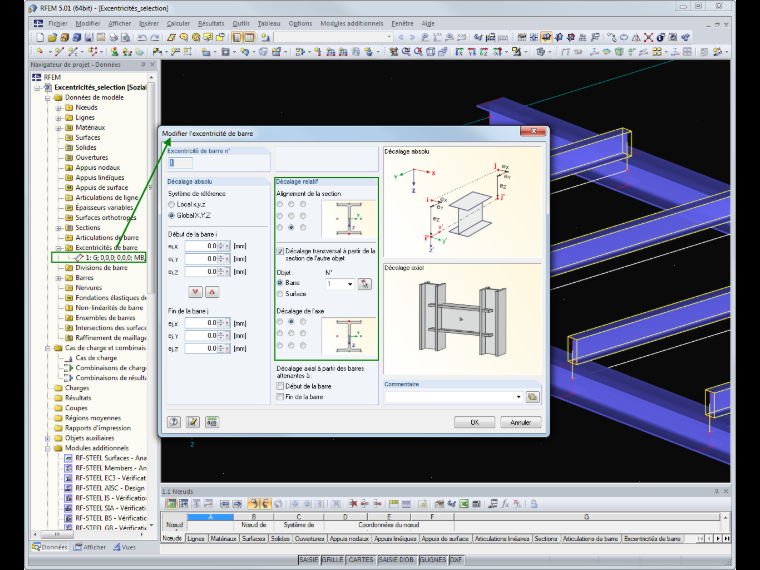
Task: Click the e i,X offset input field
Action: [x=201, y=246]
